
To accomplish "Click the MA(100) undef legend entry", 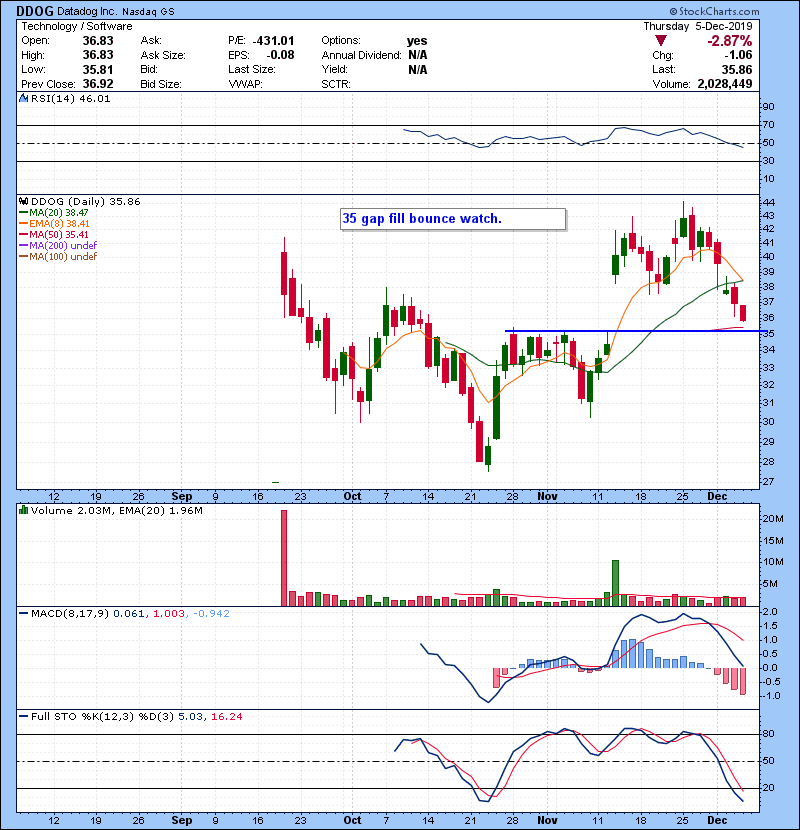I will coord(58,256).
